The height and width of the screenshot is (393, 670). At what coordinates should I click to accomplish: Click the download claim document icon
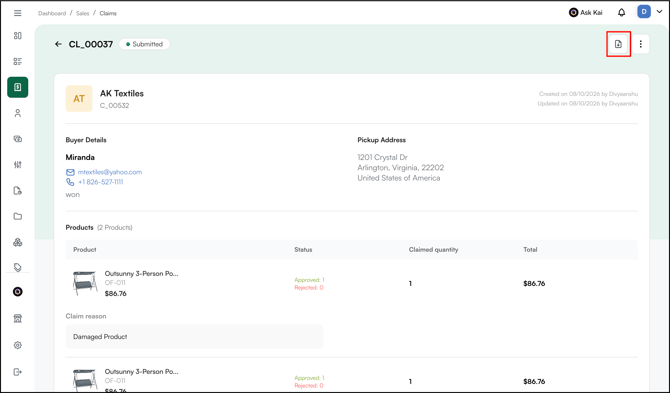(x=618, y=44)
